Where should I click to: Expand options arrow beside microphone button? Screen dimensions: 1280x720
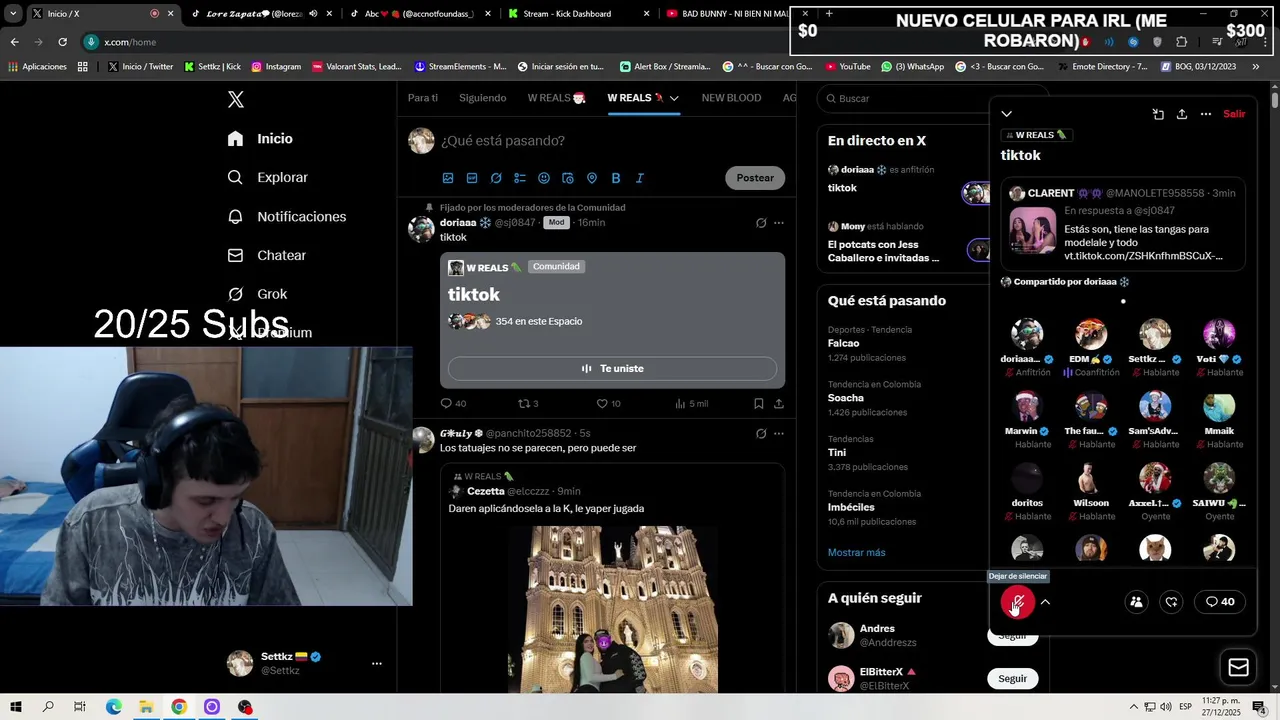(1045, 602)
